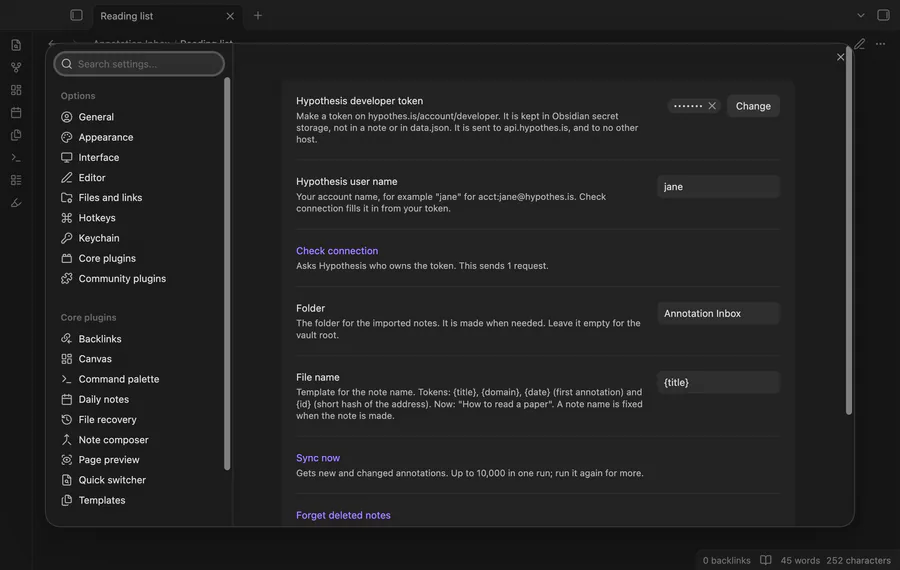Open daily note calendar ribbon icon

(x=16, y=113)
